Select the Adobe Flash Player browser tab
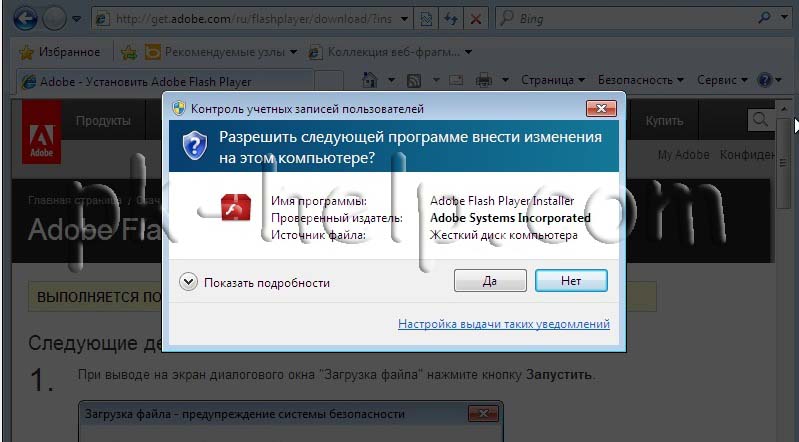The width and height of the screenshot is (799, 442). click(x=165, y=82)
